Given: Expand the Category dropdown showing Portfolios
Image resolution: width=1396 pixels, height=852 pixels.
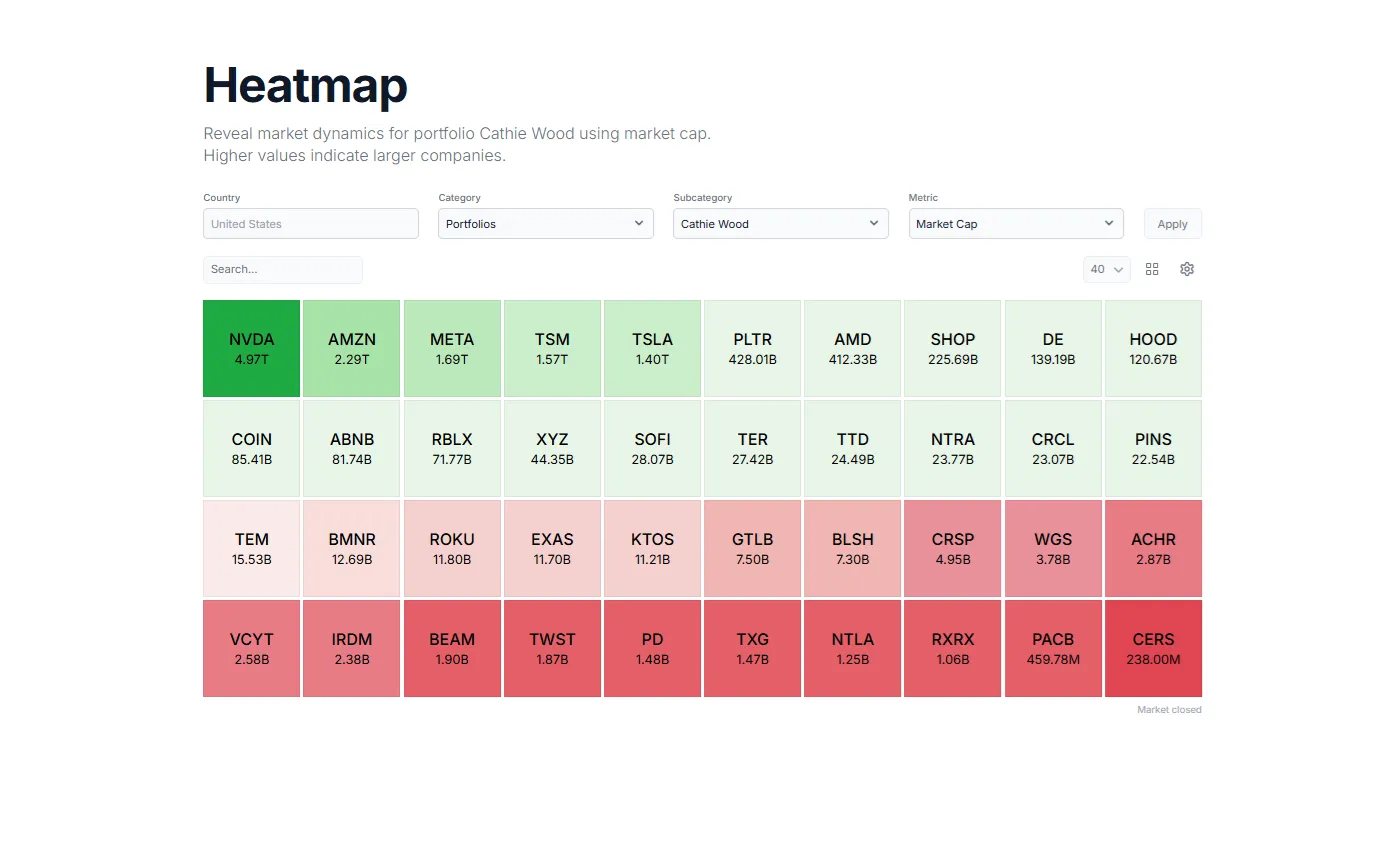Looking at the screenshot, I should point(545,223).
